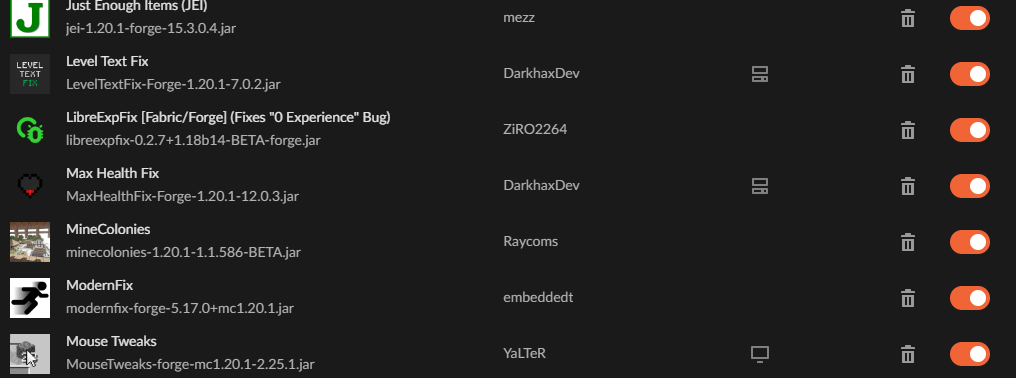Open the MineColonies mod thumbnail

30,242
